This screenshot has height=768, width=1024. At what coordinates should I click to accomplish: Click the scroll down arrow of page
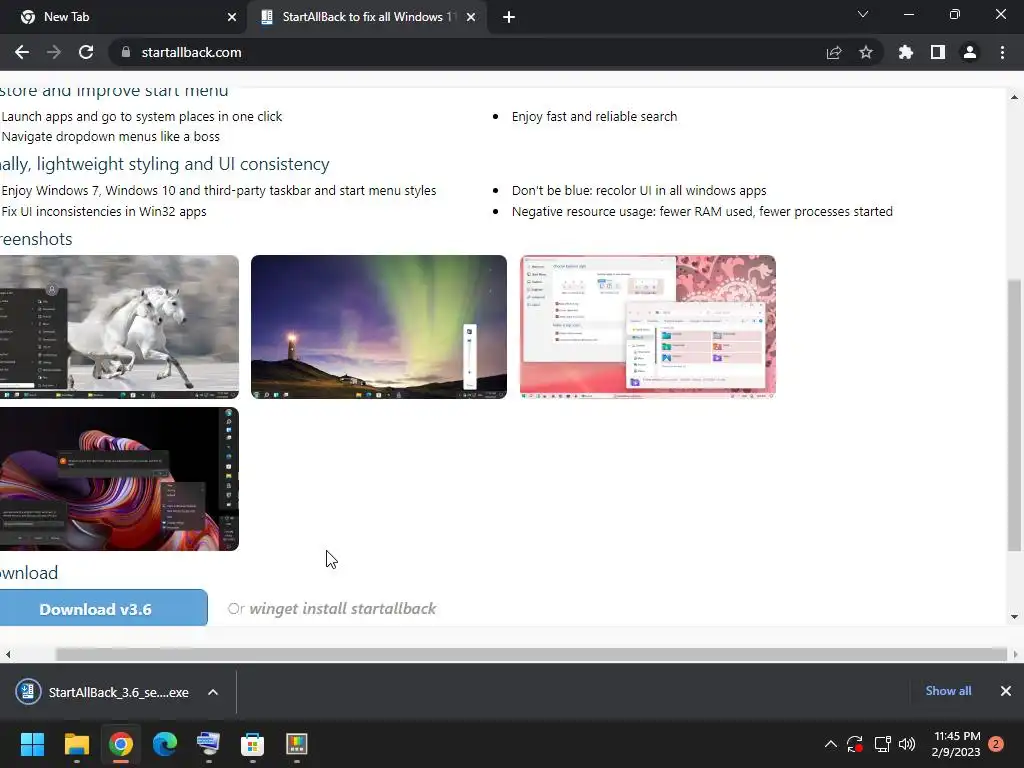[x=1014, y=616]
